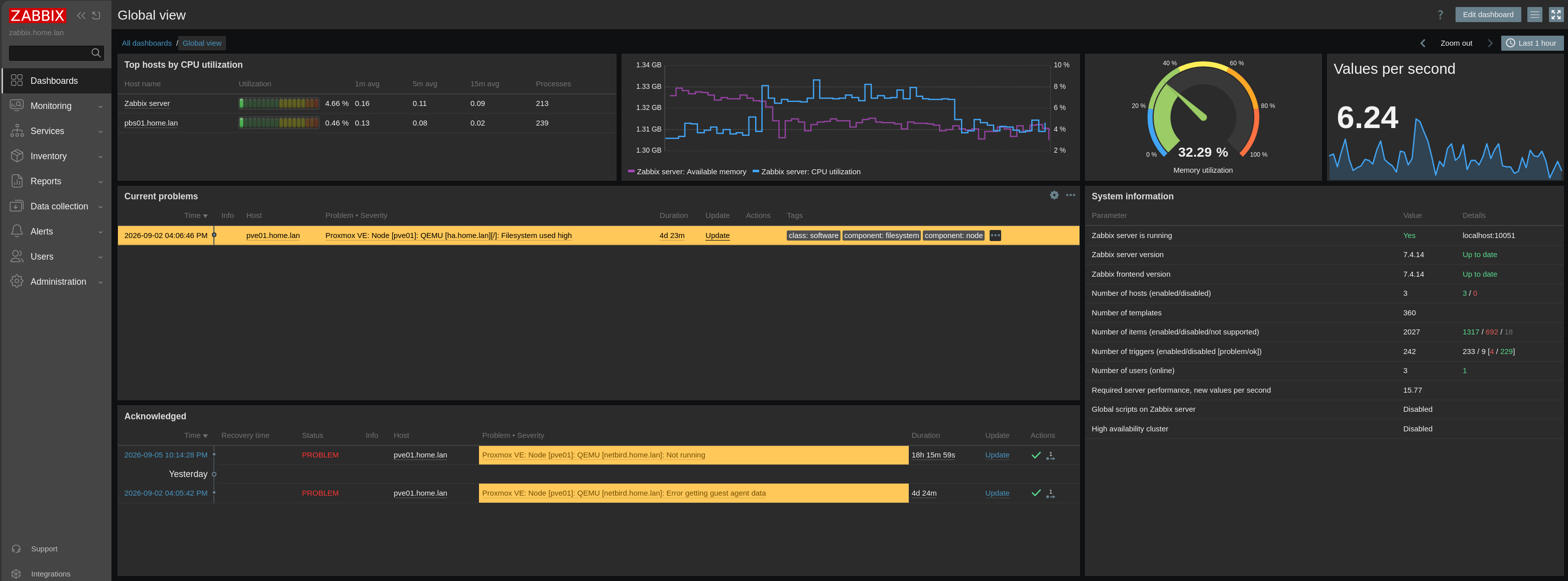Click the component: filesystem tag

tap(881, 236)
